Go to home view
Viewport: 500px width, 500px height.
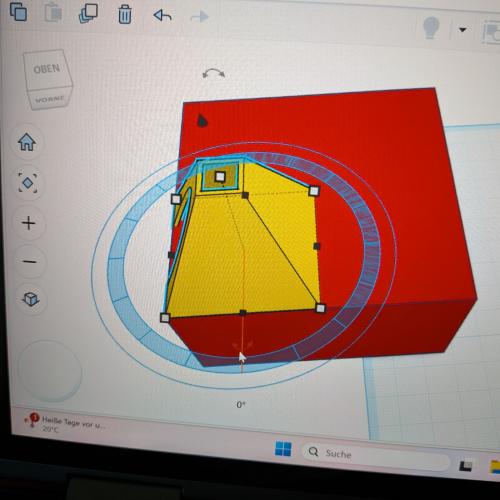pos(27,142)
